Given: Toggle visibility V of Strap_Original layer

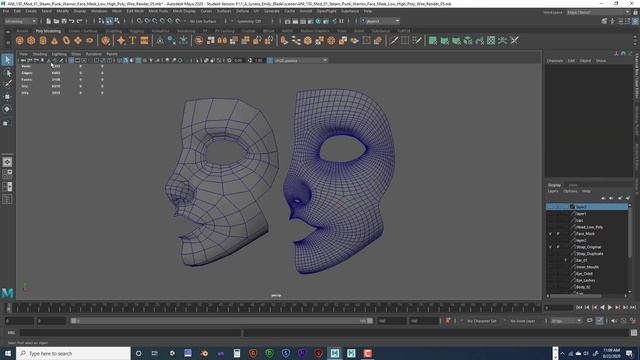Looking at the screenshot, I should click(550, 247).
